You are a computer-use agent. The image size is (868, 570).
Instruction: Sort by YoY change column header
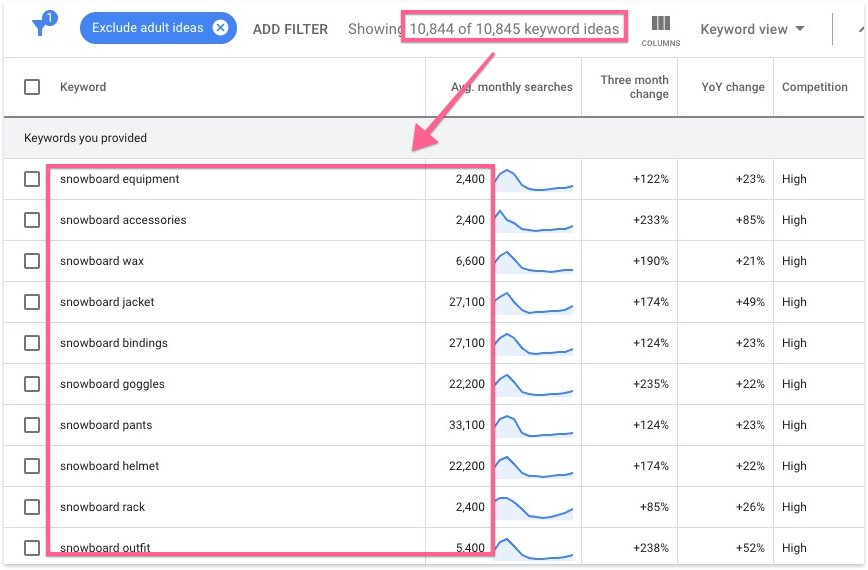click(x=732, y=87)
